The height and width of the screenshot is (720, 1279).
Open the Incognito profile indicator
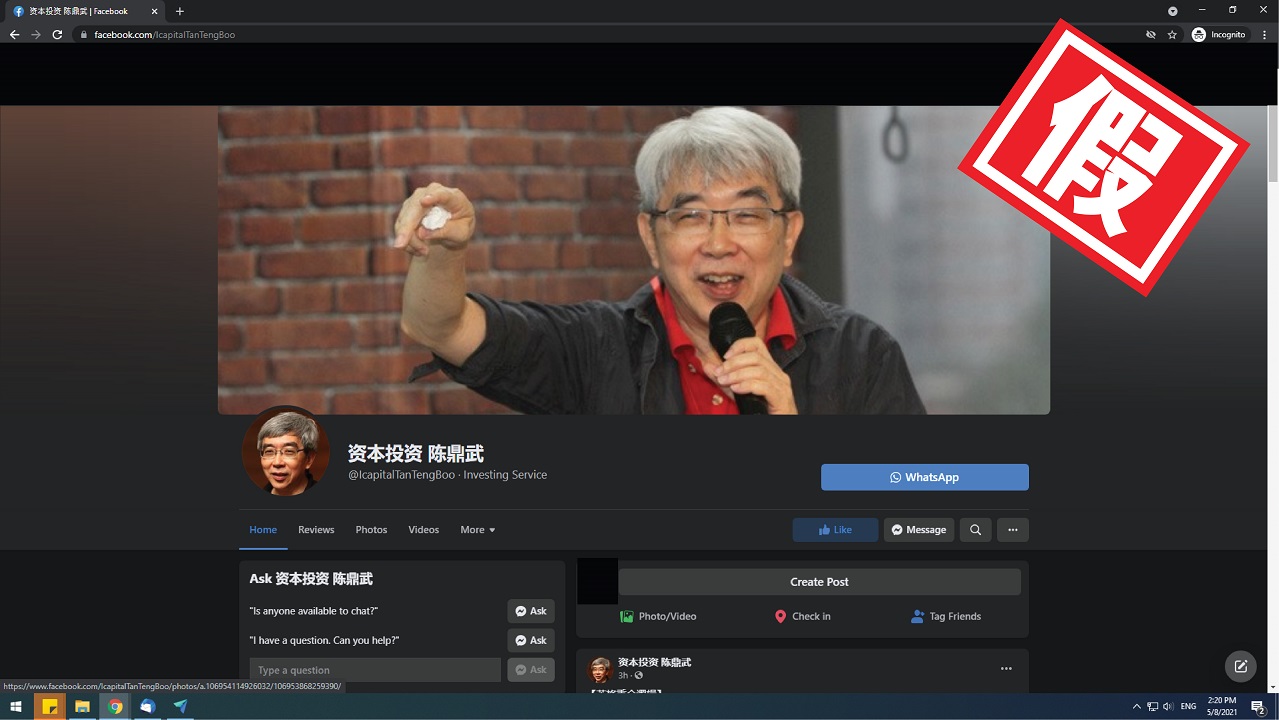[x=1219, y=34]
